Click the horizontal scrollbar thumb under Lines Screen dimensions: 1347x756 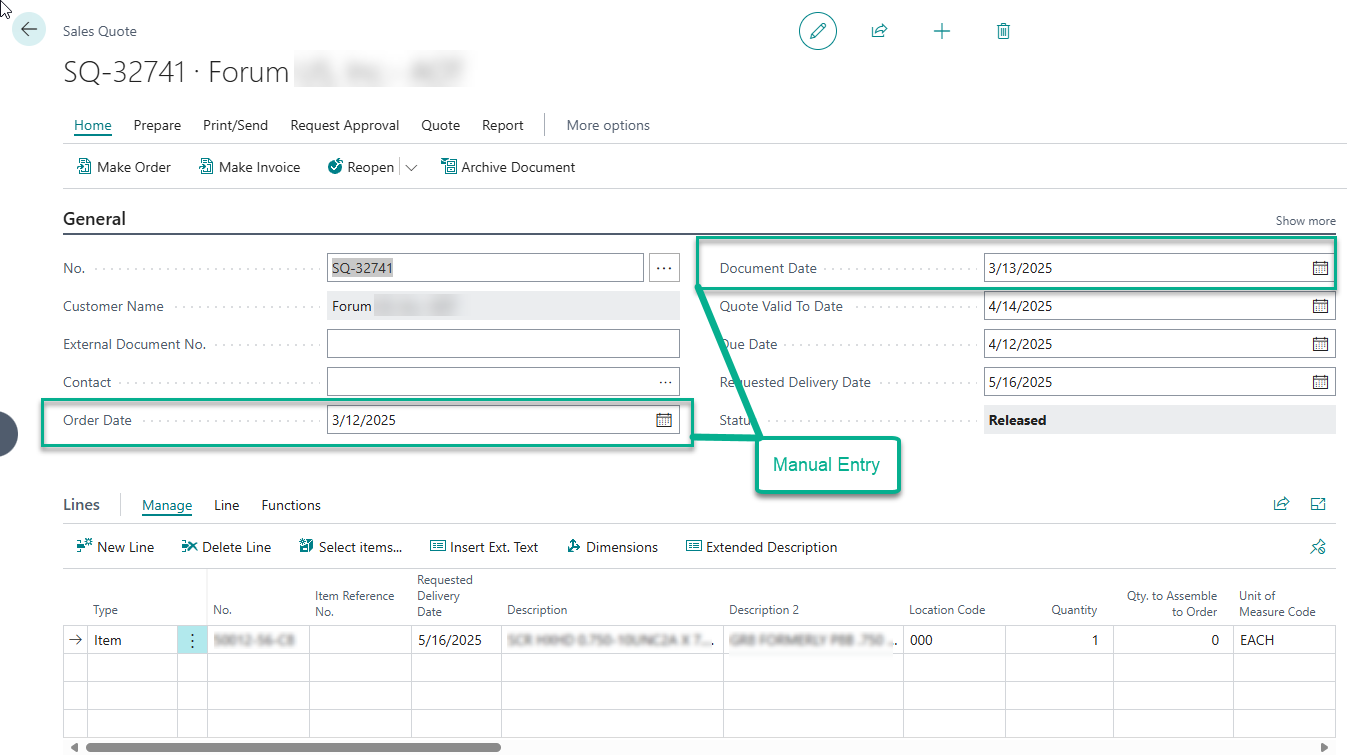pyautogui.click(x=293, y=747)
